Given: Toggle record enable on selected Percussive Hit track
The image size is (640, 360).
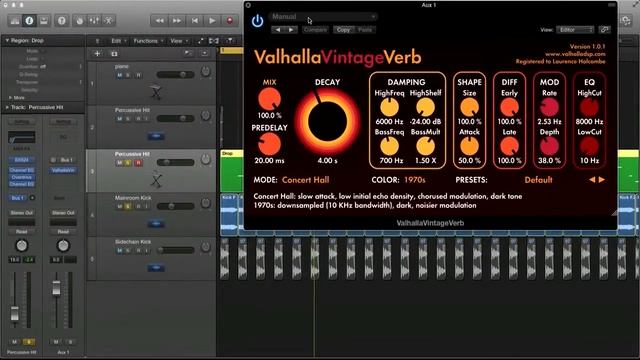Looking at the screenshot, I should click(x=138, y=163).
